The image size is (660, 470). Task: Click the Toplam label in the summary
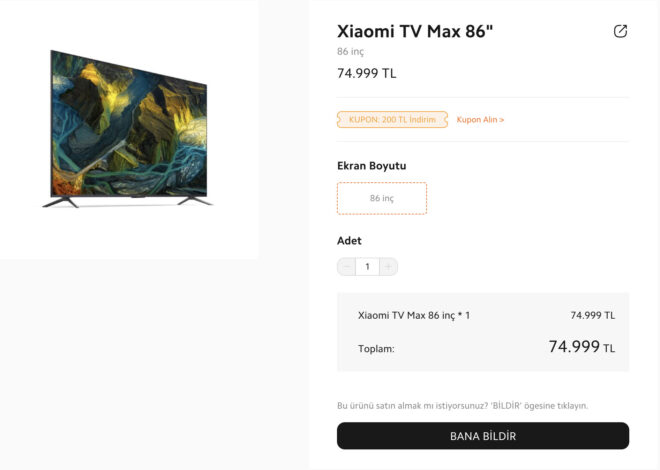pos(376,349)
